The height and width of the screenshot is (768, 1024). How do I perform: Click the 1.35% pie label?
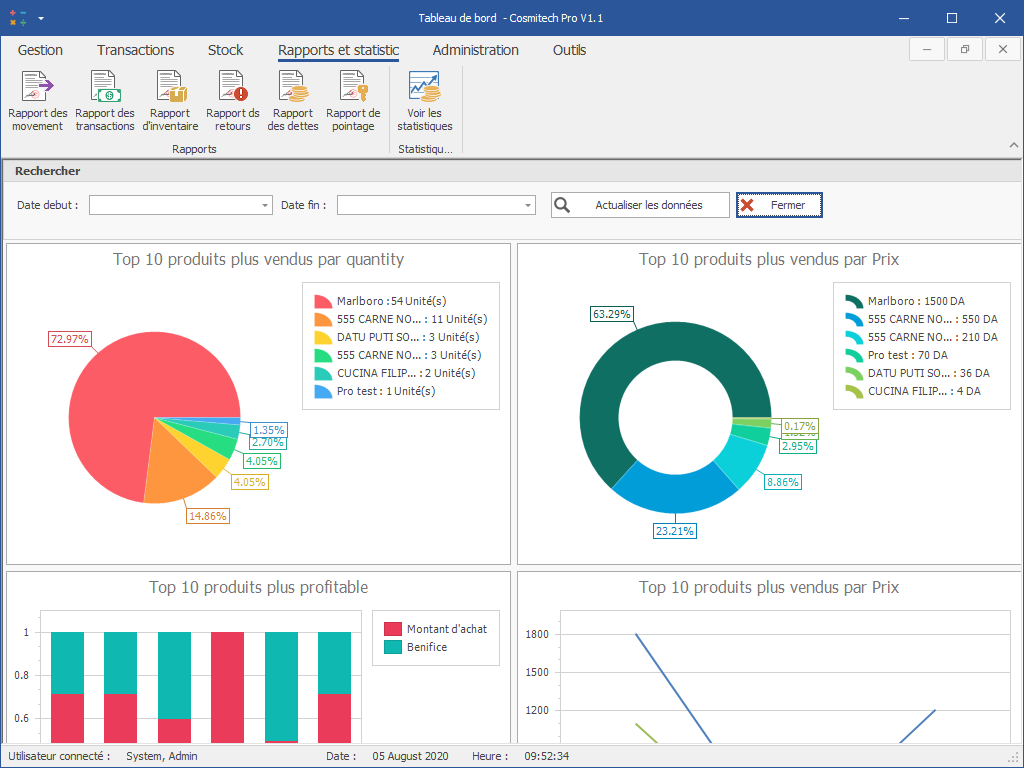(268, 430)
